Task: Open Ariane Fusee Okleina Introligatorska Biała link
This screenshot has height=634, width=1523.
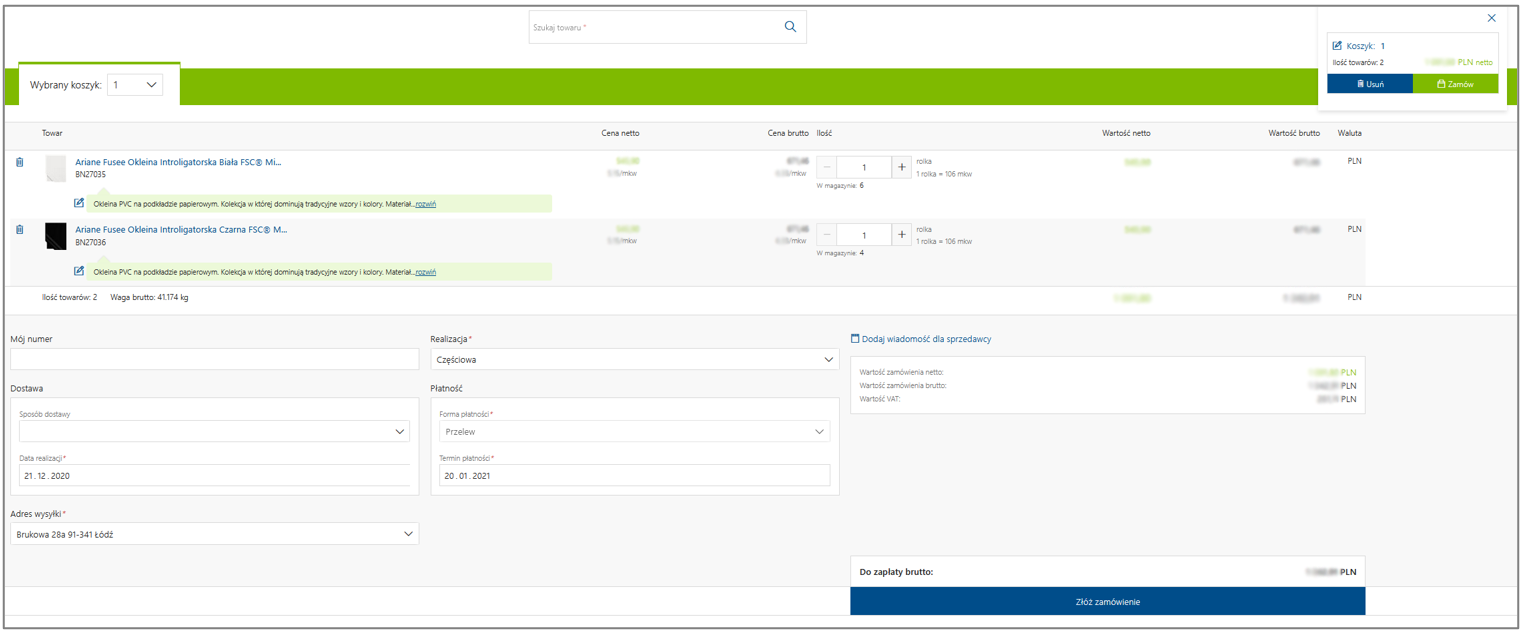Action: click(x=178, y=161)
